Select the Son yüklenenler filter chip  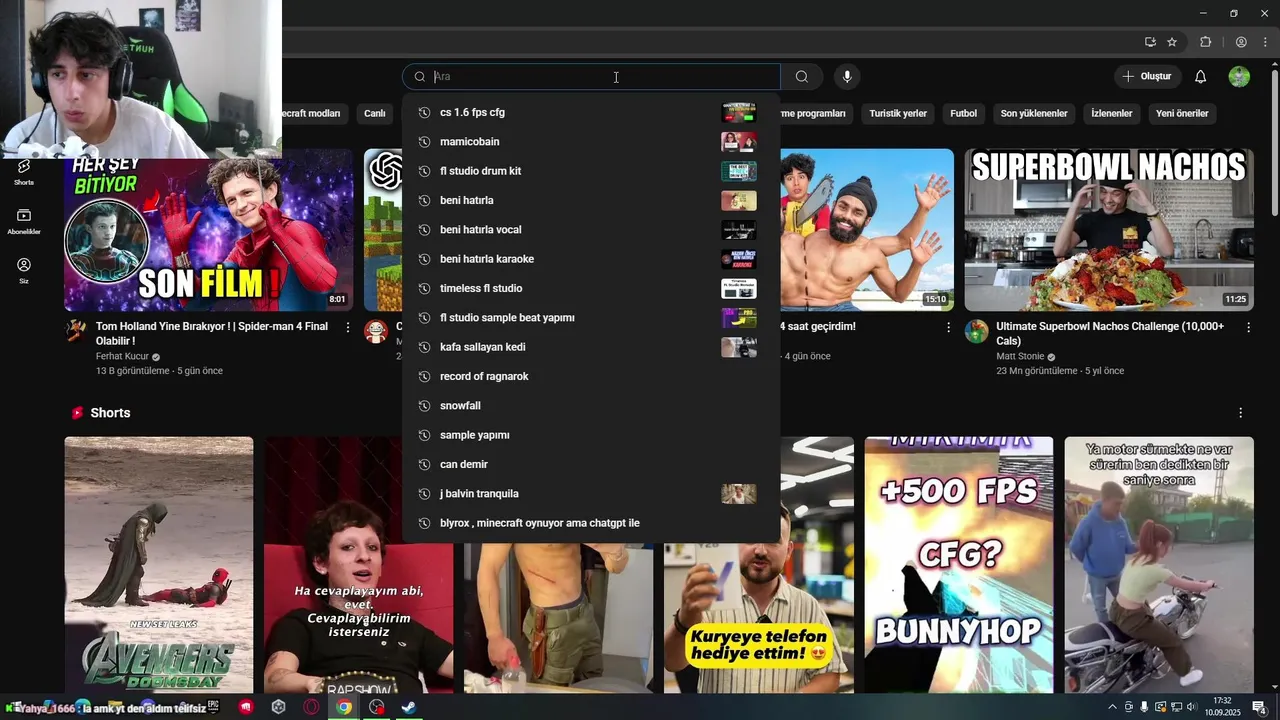pos(1034,113)
